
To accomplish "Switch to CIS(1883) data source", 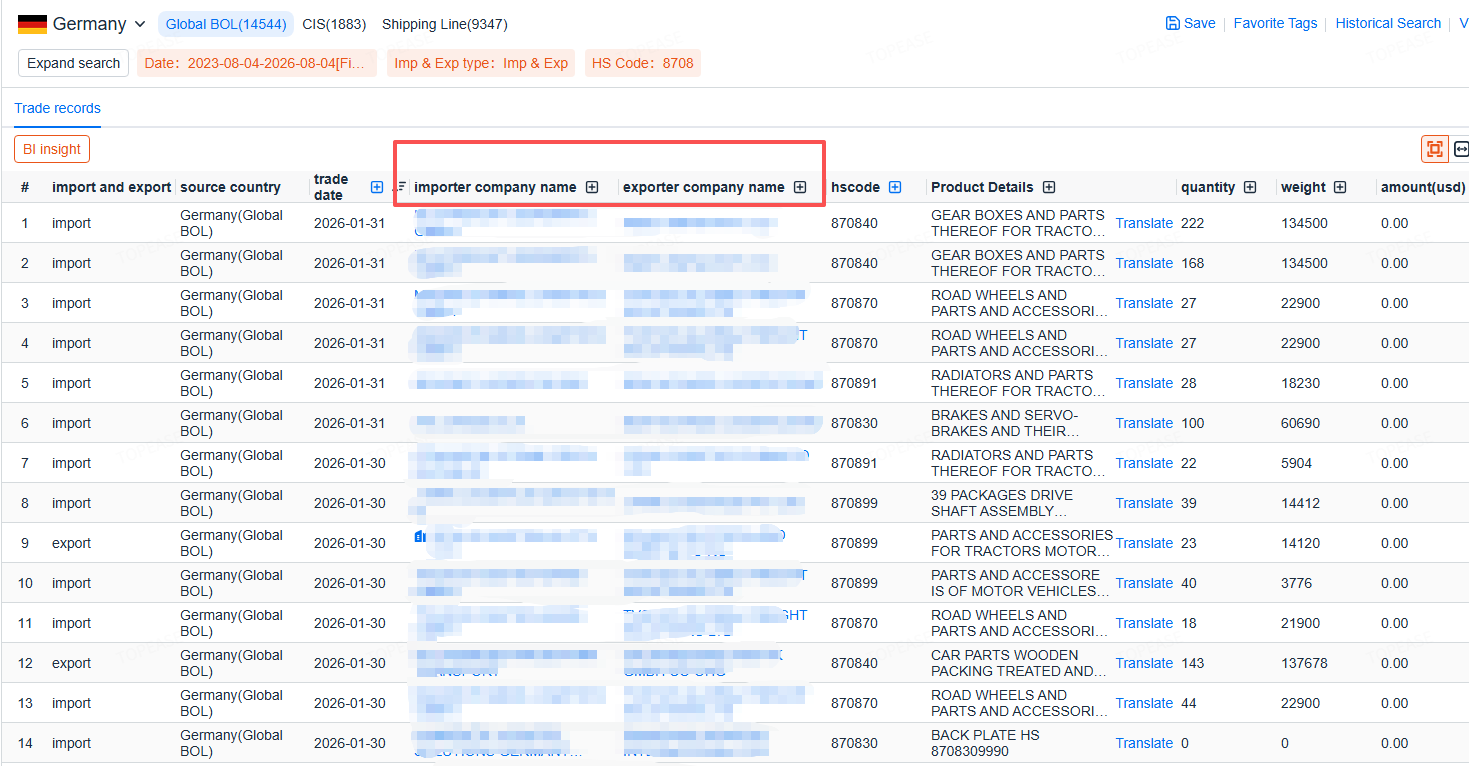I will (334, 24).
